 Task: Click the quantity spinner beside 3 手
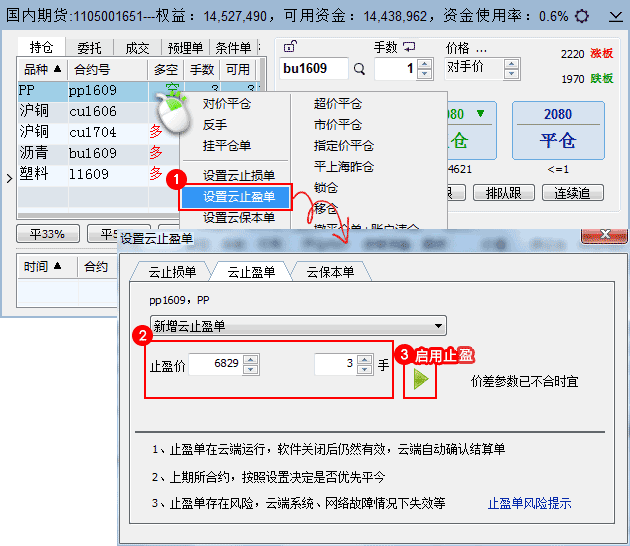[364, 365]
